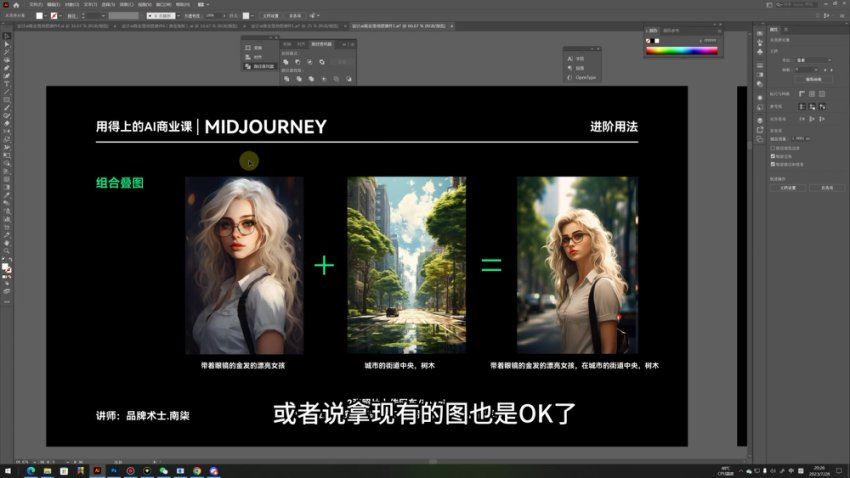Image resolution: width=850 pixels, height=478 pixels.
Task: Open the stroke weight dropdown
Action: coord(103,16)
